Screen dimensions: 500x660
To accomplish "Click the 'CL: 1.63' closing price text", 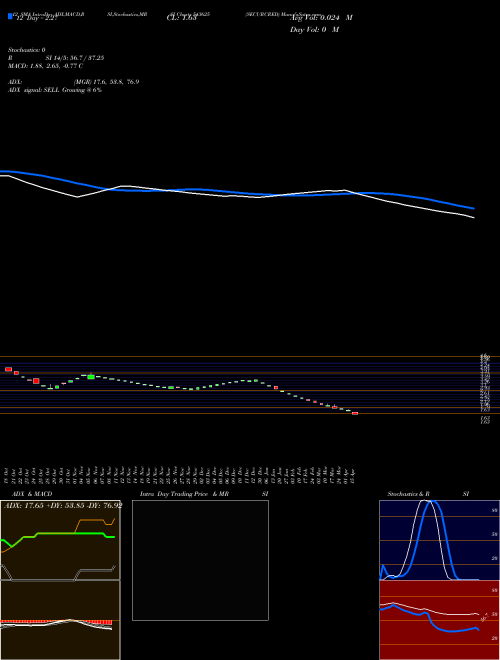I will click(x=182, y=18).
